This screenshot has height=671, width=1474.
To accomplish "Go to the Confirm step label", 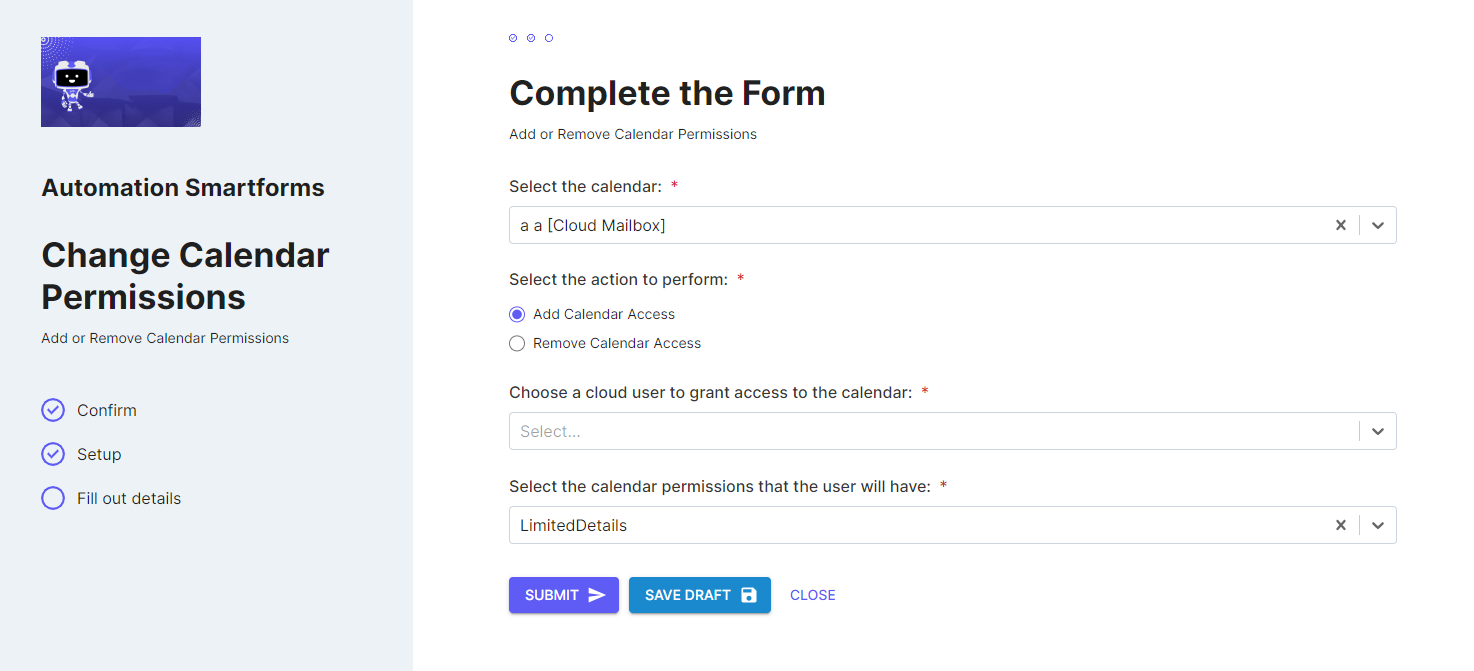I will (x=107, y=410).
